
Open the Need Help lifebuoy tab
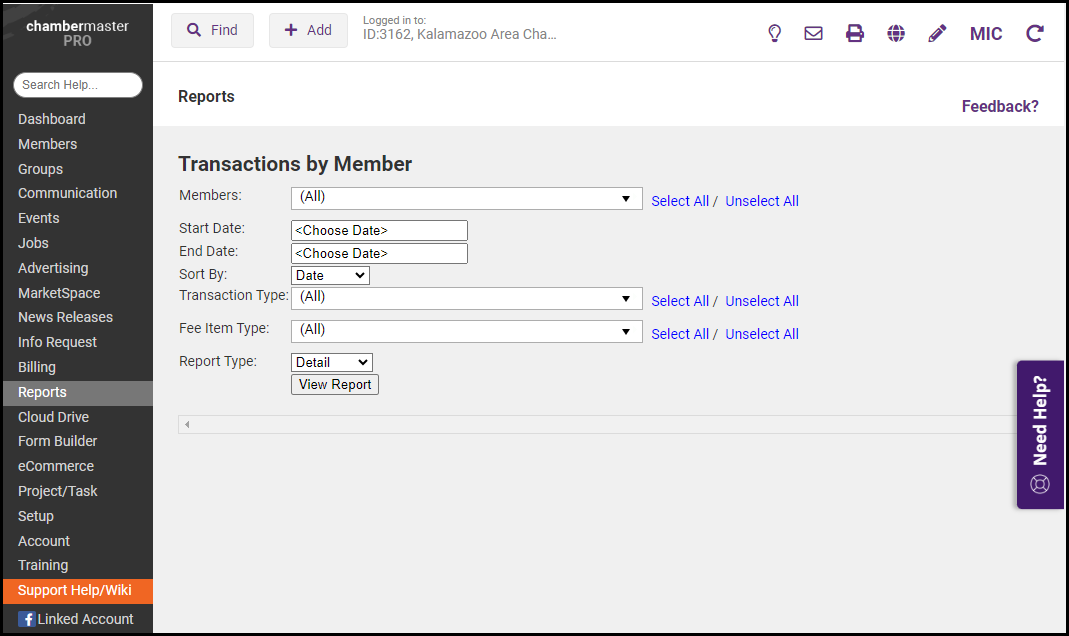point(1040,435)
